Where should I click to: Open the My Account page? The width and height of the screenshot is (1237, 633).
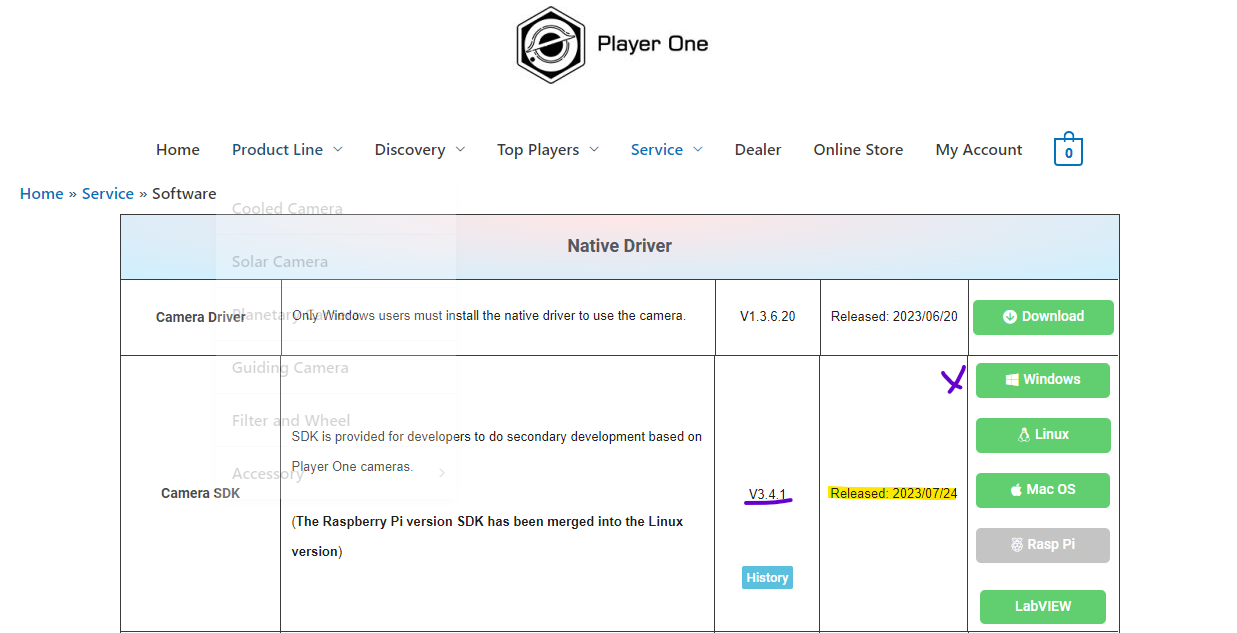(979, 149)
